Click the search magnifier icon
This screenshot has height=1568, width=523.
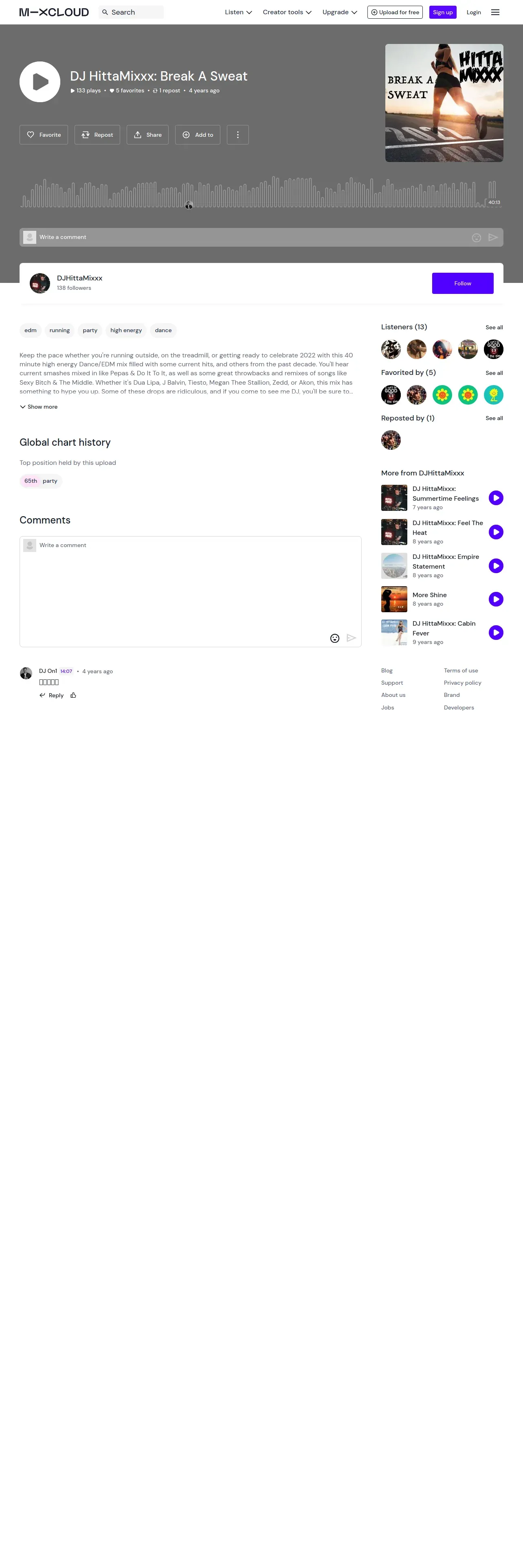click(x=105, y=12)
